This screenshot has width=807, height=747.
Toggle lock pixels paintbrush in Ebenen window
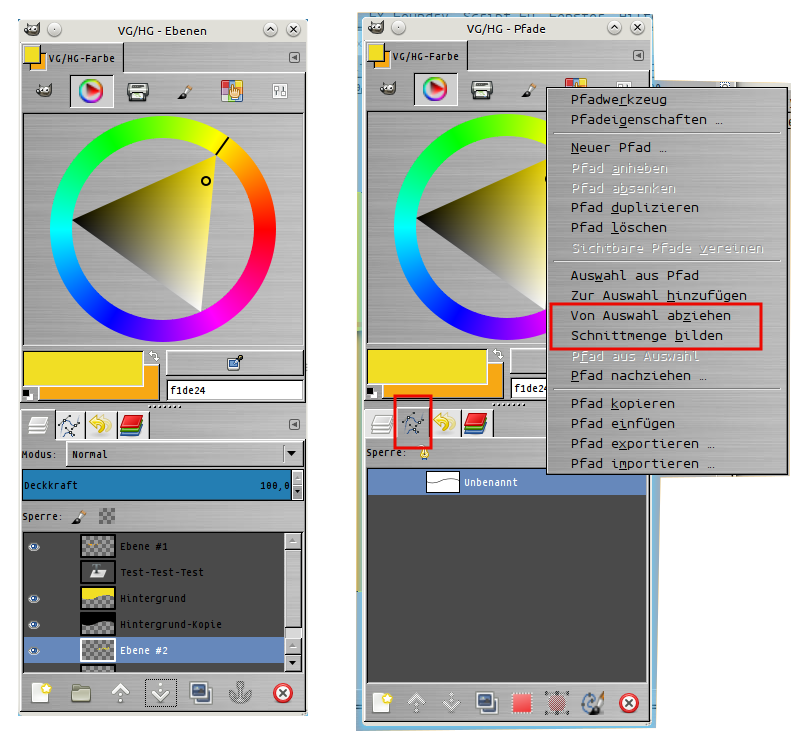pyautogui.click(x=79, y=516)
